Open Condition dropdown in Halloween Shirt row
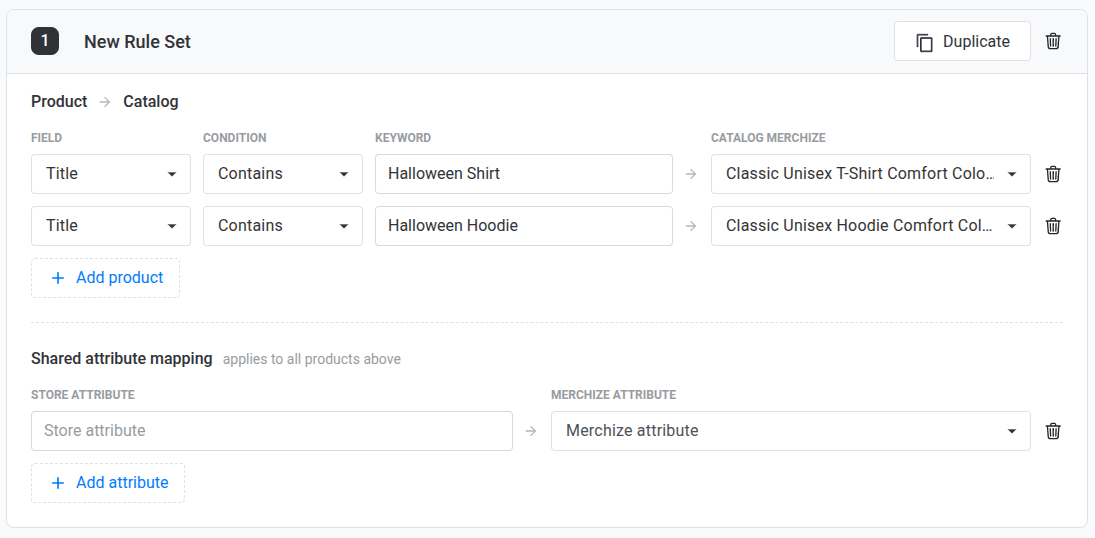1095x538 pixels. coord(283,174)
